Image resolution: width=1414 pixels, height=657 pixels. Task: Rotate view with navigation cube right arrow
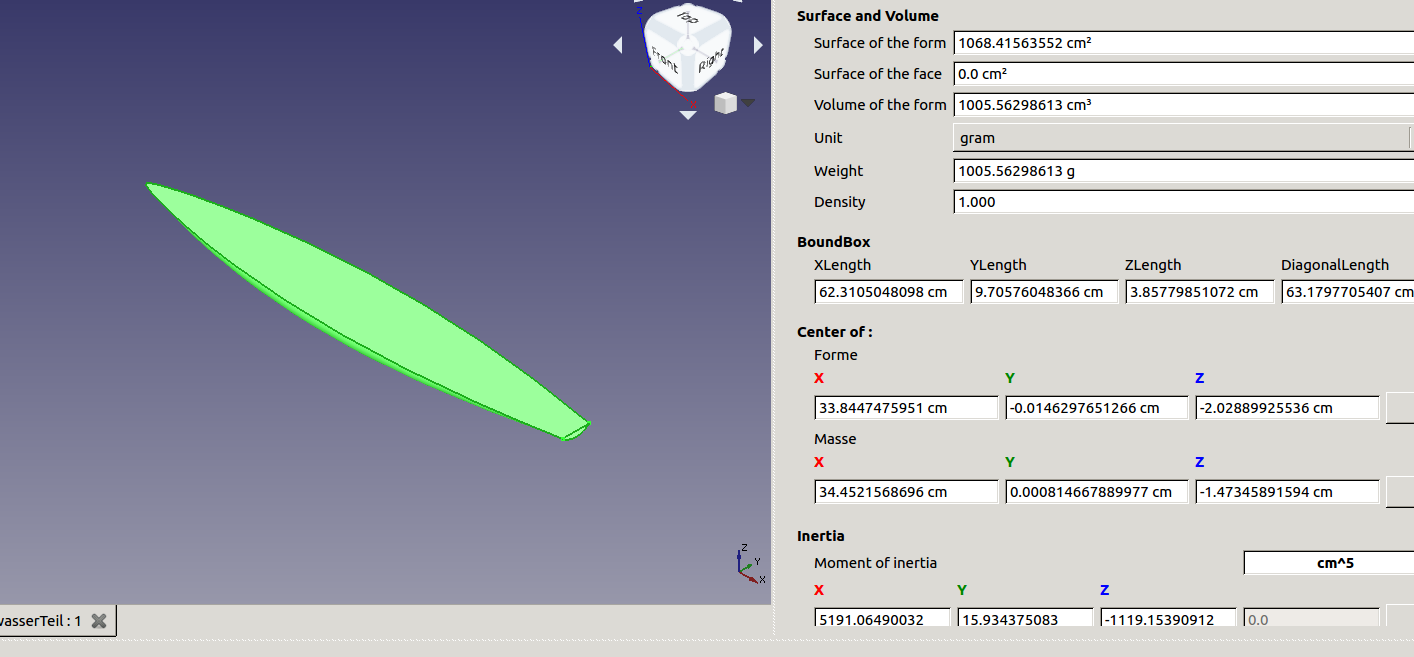(758, 45)
